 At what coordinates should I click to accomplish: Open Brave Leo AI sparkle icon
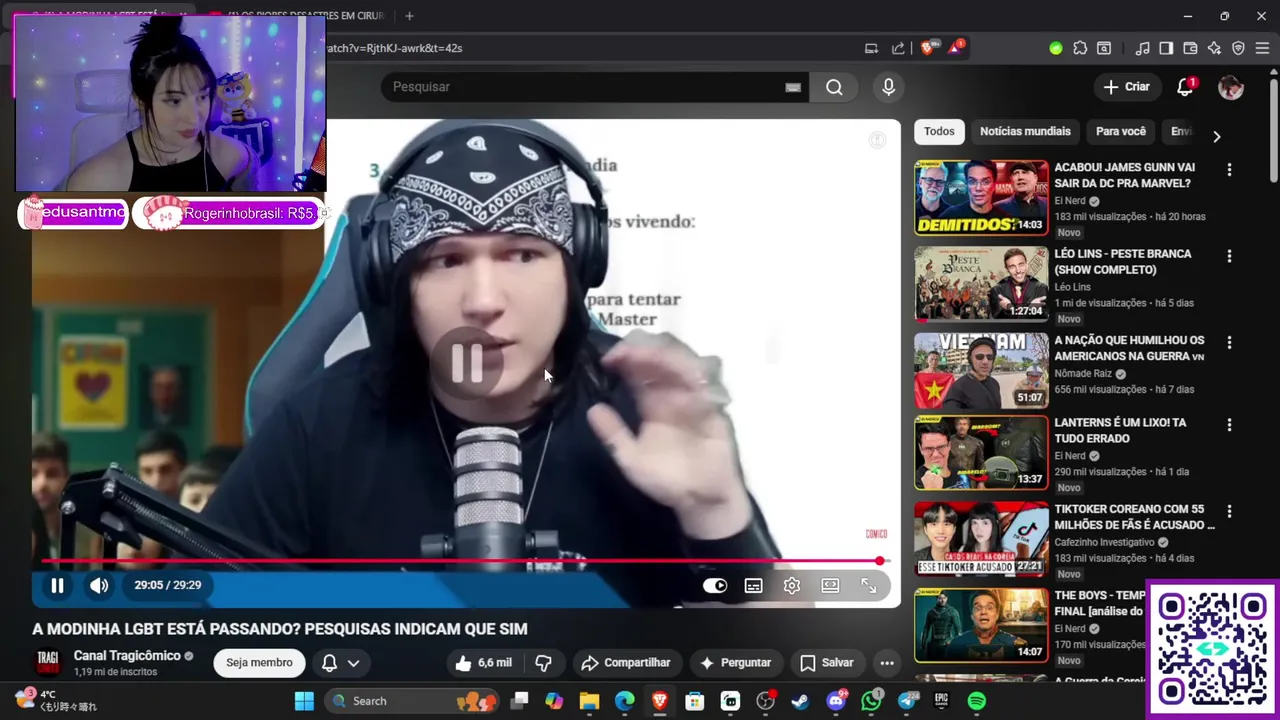click(1214, 48)
